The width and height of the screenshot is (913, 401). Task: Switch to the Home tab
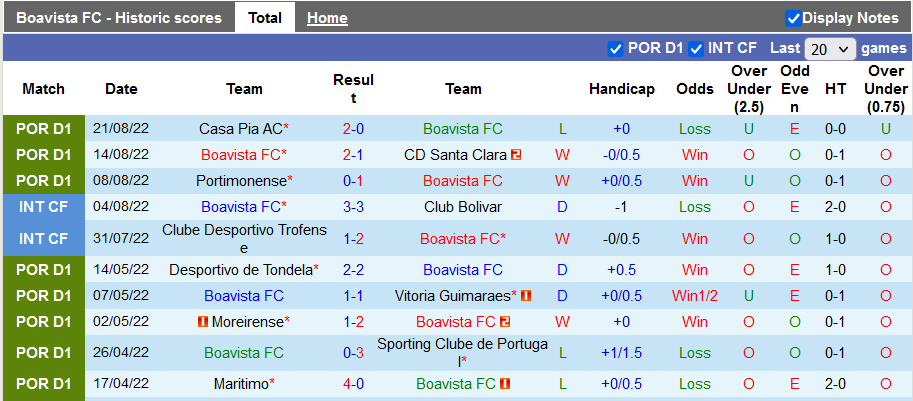coord(327,18)
